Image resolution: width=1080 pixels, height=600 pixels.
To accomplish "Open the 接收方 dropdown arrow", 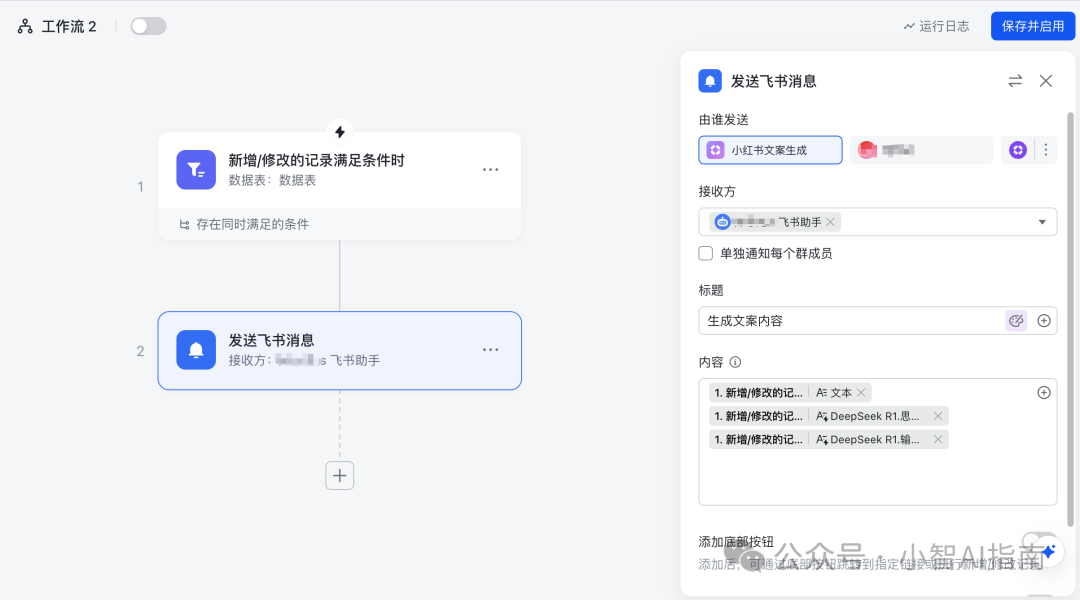I will 1042,222.
